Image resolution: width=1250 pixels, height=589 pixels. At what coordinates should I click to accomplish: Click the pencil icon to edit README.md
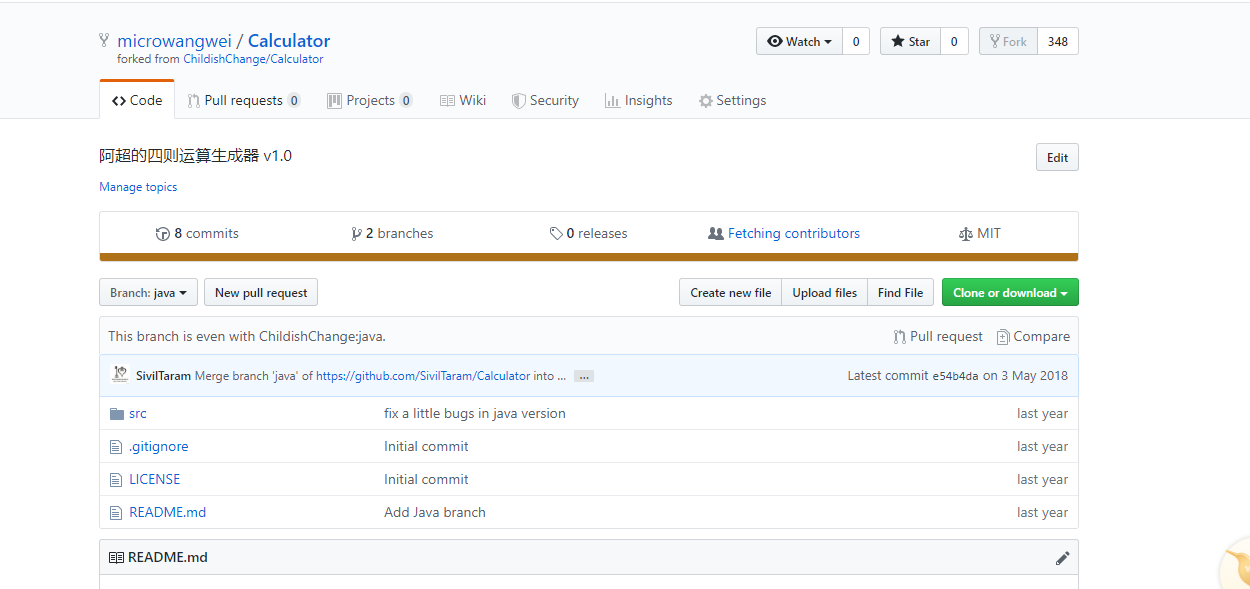click(x=1062, y=558)
